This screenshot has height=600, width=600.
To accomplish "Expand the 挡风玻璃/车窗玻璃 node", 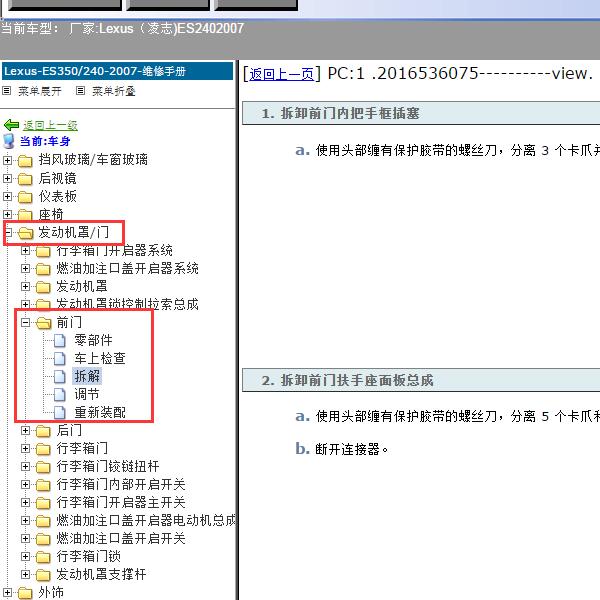I will coord(7,160).
